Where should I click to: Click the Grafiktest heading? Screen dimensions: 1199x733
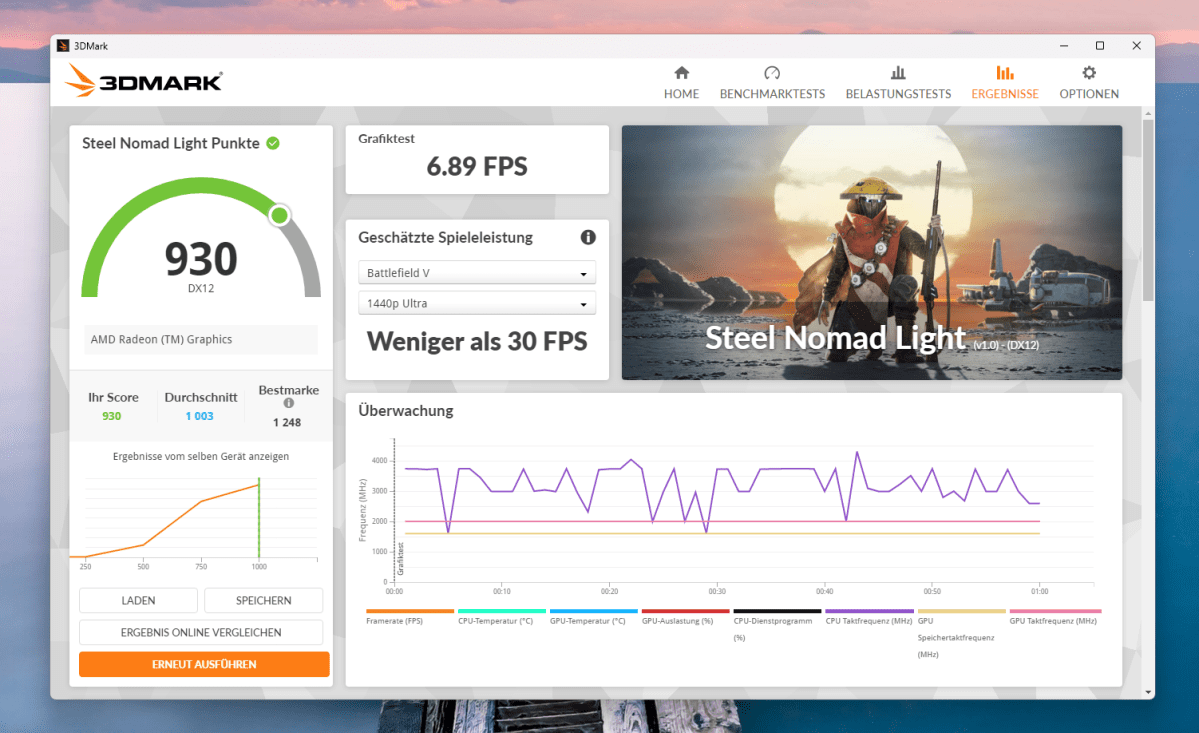(386, 139)
